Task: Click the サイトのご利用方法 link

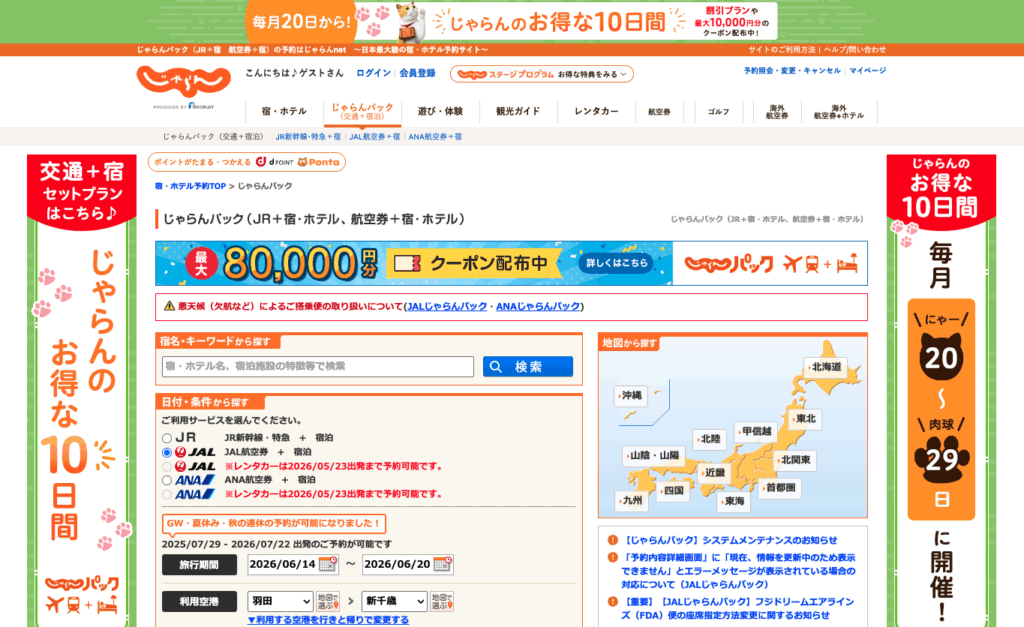Action: tap(782, 50)
